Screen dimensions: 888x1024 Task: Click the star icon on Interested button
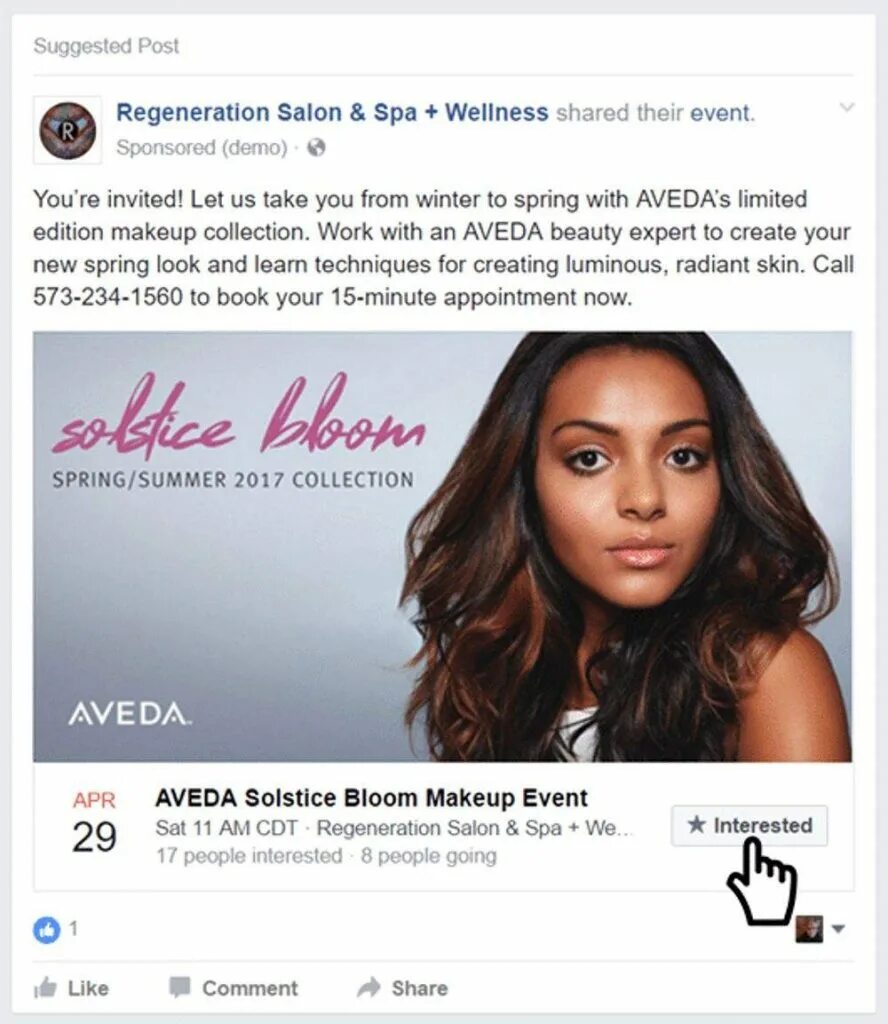point(697,825)
